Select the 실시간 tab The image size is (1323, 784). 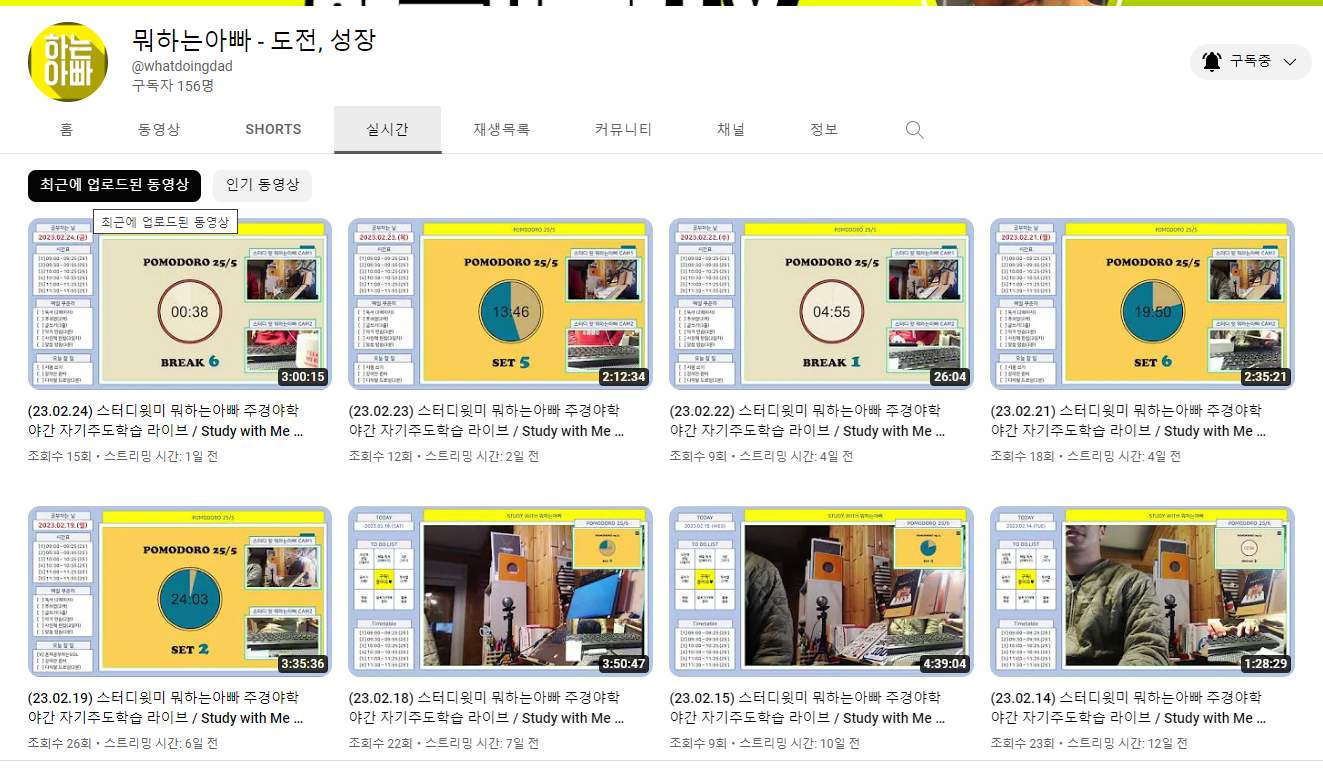point(388,130)
